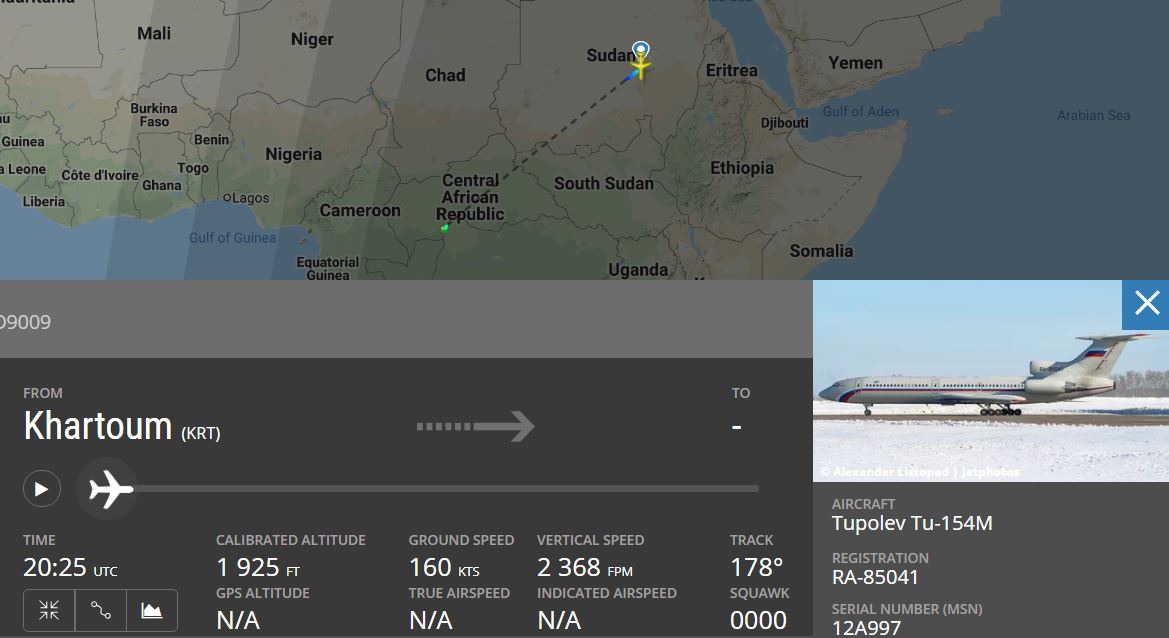Open the altitude graph chart icon
This screenshot has height=638, width=1169.
[152, 610]
